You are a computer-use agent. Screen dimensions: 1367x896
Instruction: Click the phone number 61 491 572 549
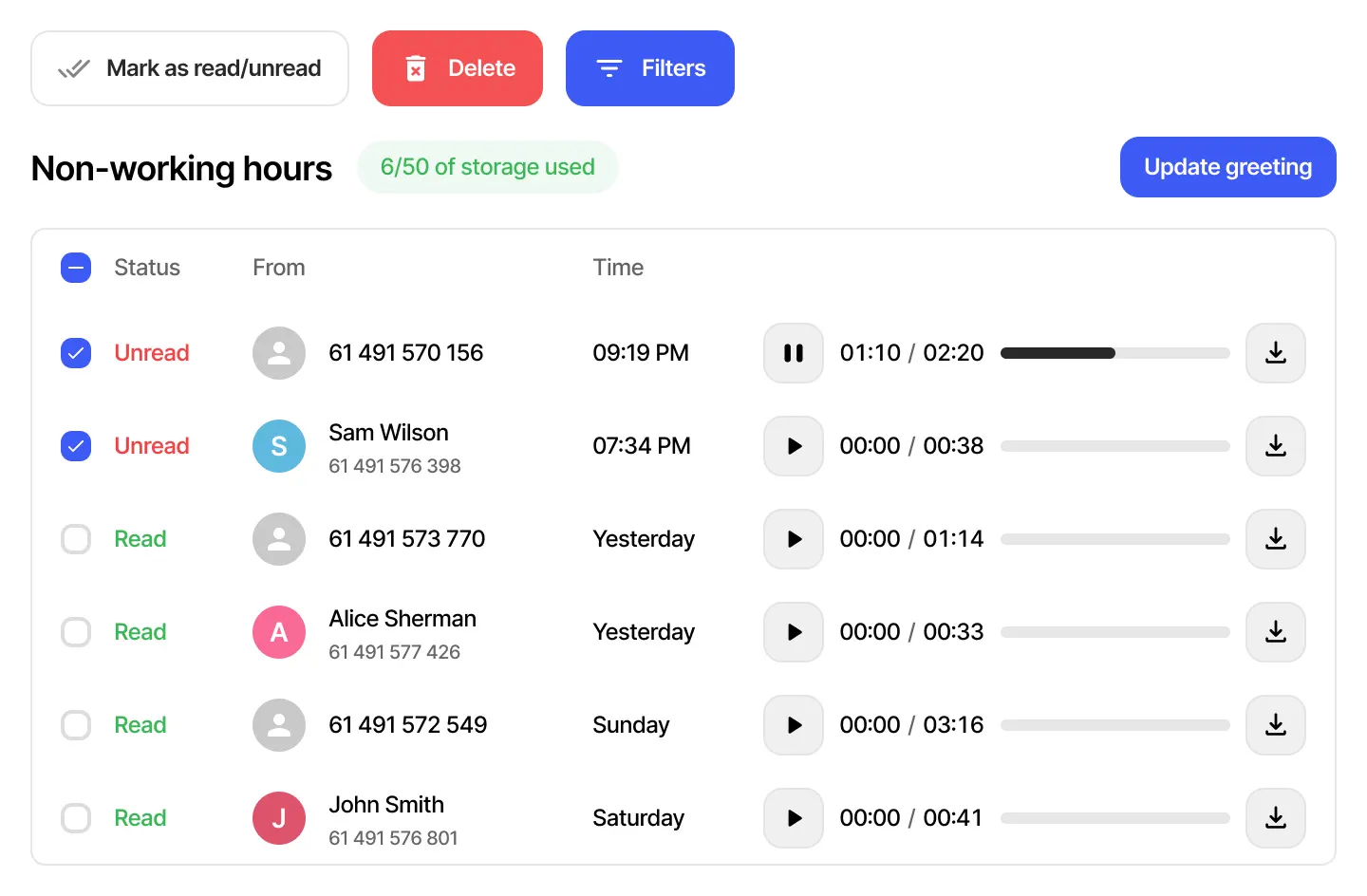tap(408, 725)
